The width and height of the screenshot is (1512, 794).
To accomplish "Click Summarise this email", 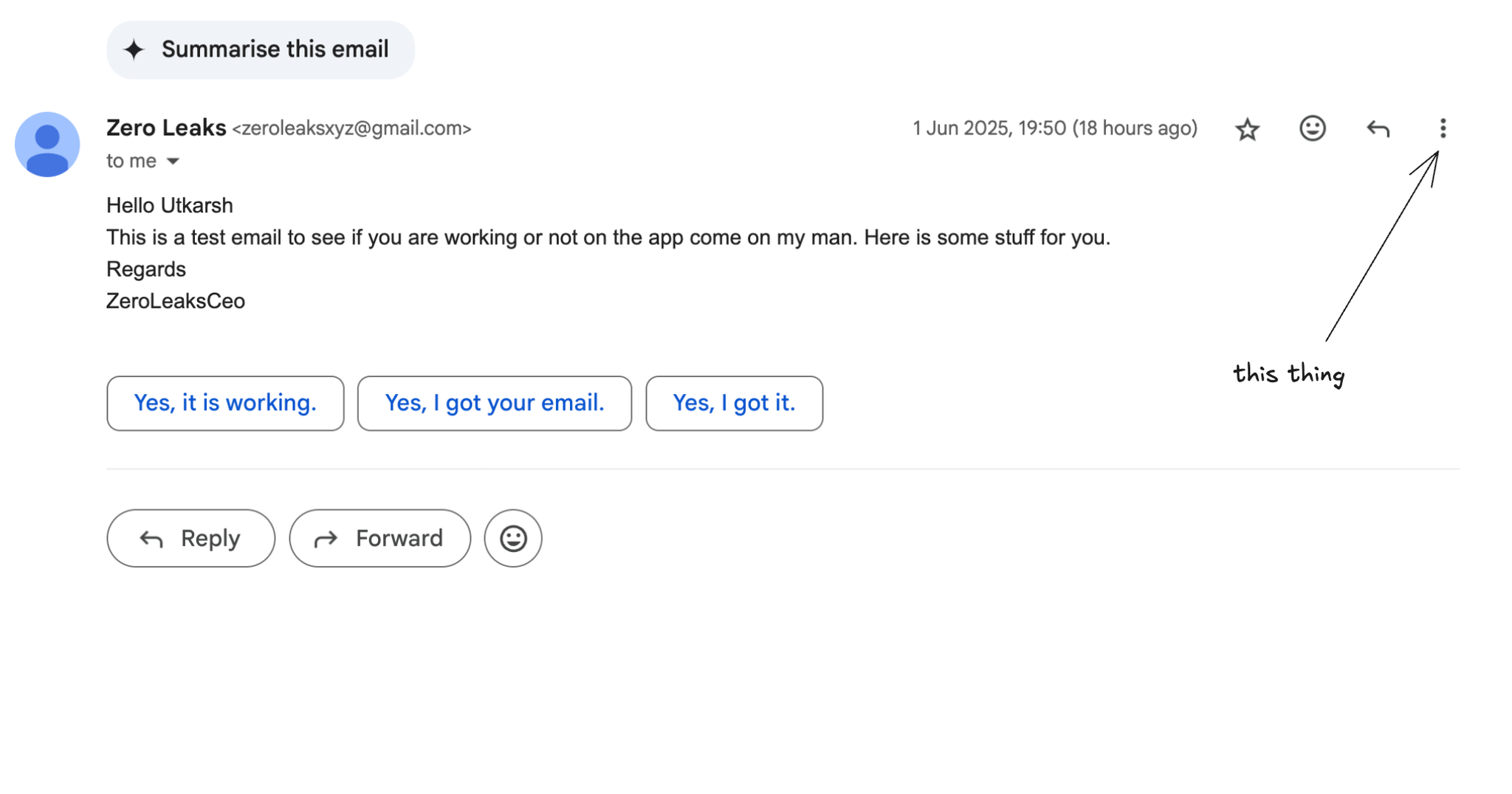I will click(261, 49).
